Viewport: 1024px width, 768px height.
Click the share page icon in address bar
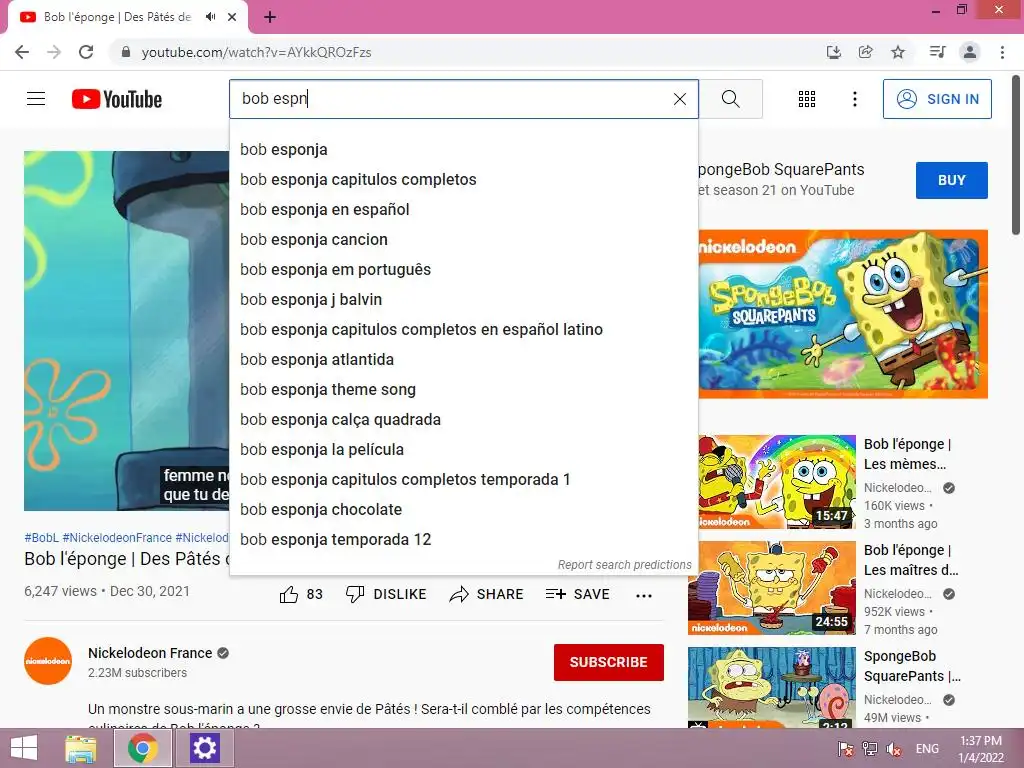click(866, 52)
